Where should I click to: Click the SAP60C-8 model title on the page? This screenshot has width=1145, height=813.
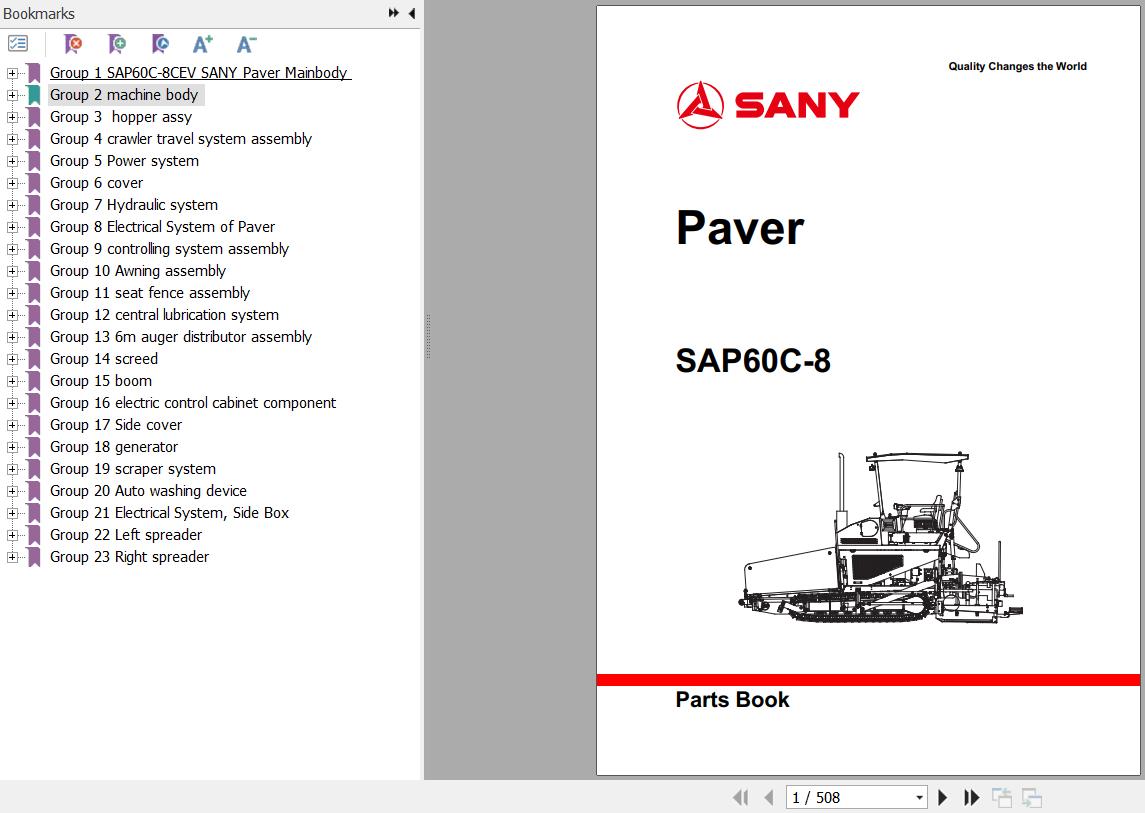[x=753, y=361]
